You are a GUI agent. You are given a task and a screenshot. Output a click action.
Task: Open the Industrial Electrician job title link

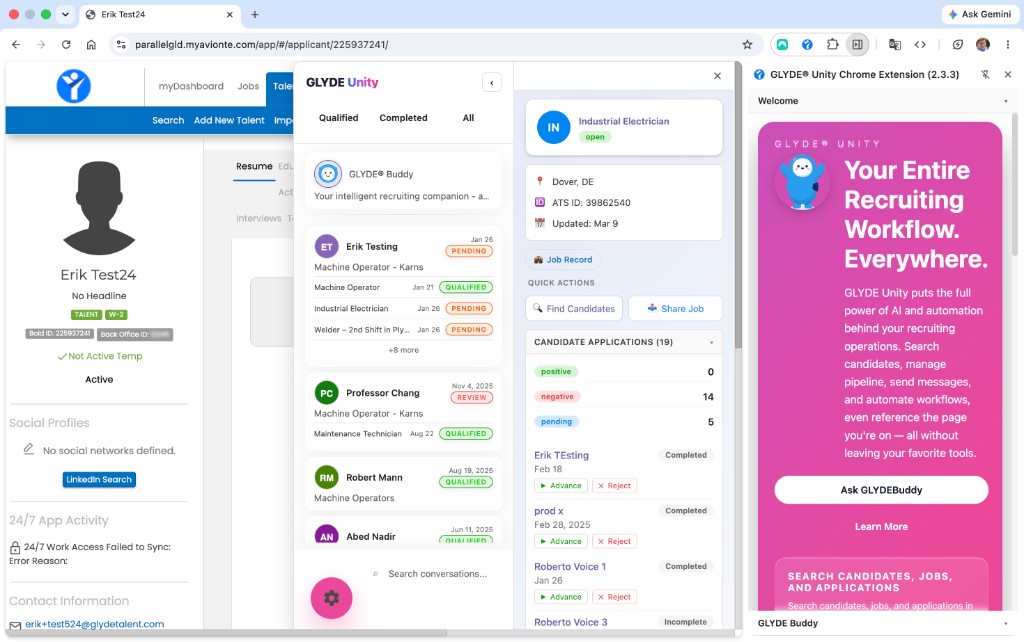[x=624, y=121]
